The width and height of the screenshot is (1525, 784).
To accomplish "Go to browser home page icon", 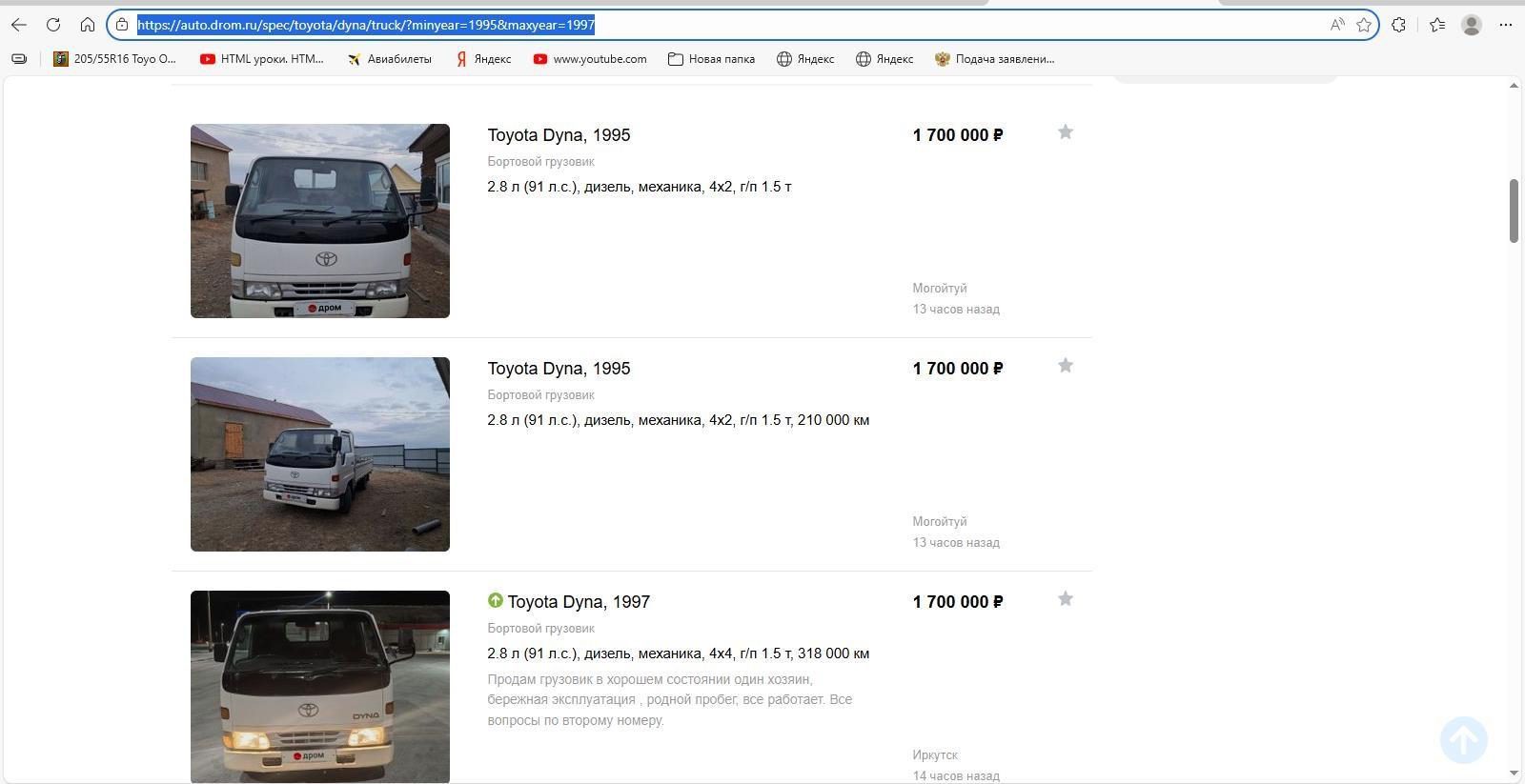I will pos(88,25).
